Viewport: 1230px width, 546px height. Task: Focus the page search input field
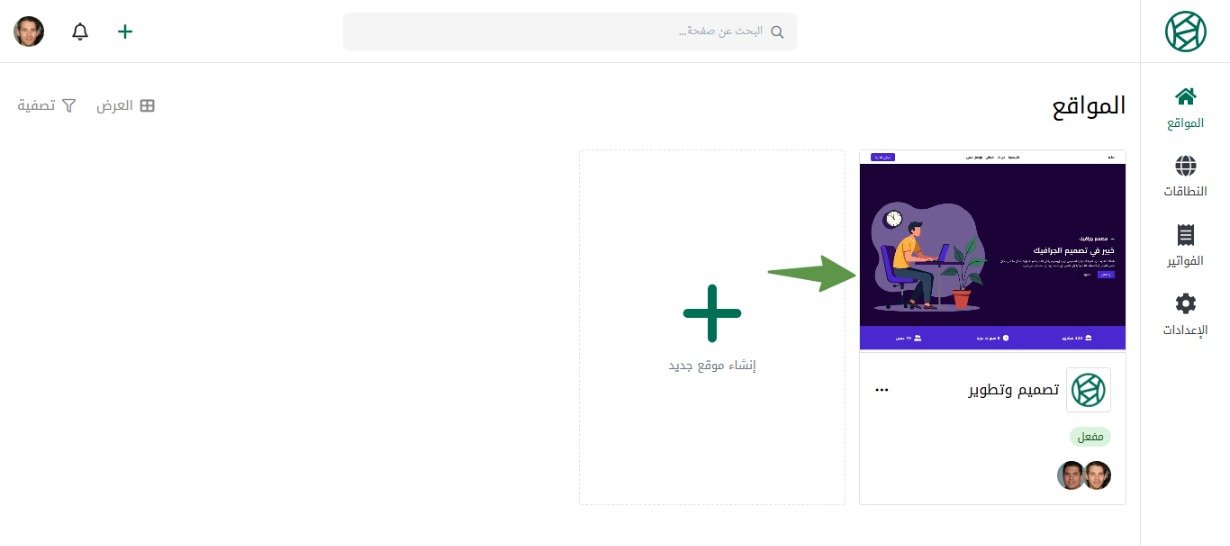pyautogui.click(x=560, y=31)
